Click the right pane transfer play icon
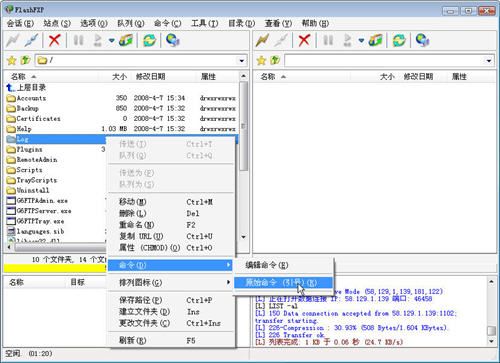This screenshot has width=500, height=363. (347, 40)
